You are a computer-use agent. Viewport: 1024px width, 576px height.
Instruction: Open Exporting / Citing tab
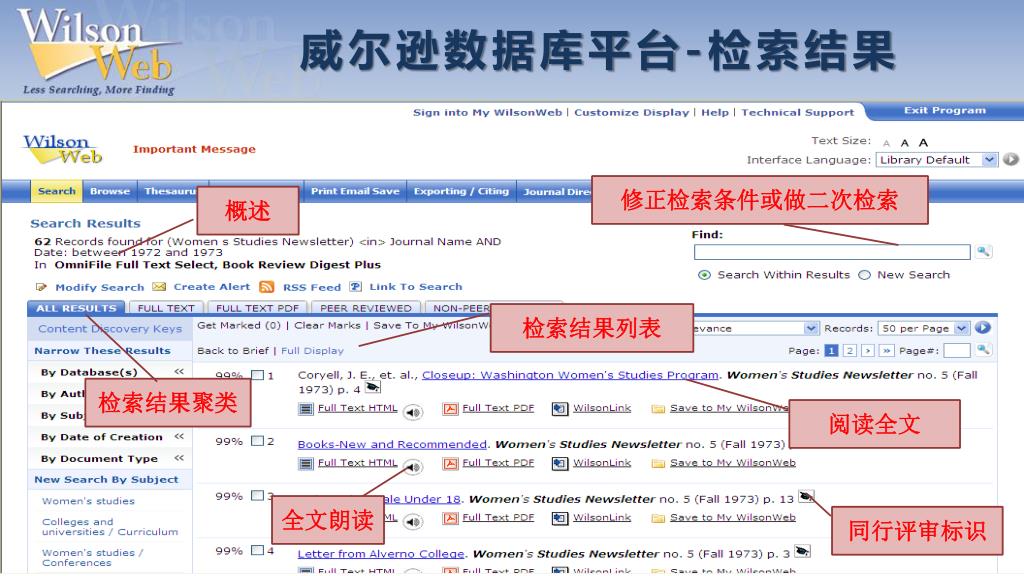point(461,191)
